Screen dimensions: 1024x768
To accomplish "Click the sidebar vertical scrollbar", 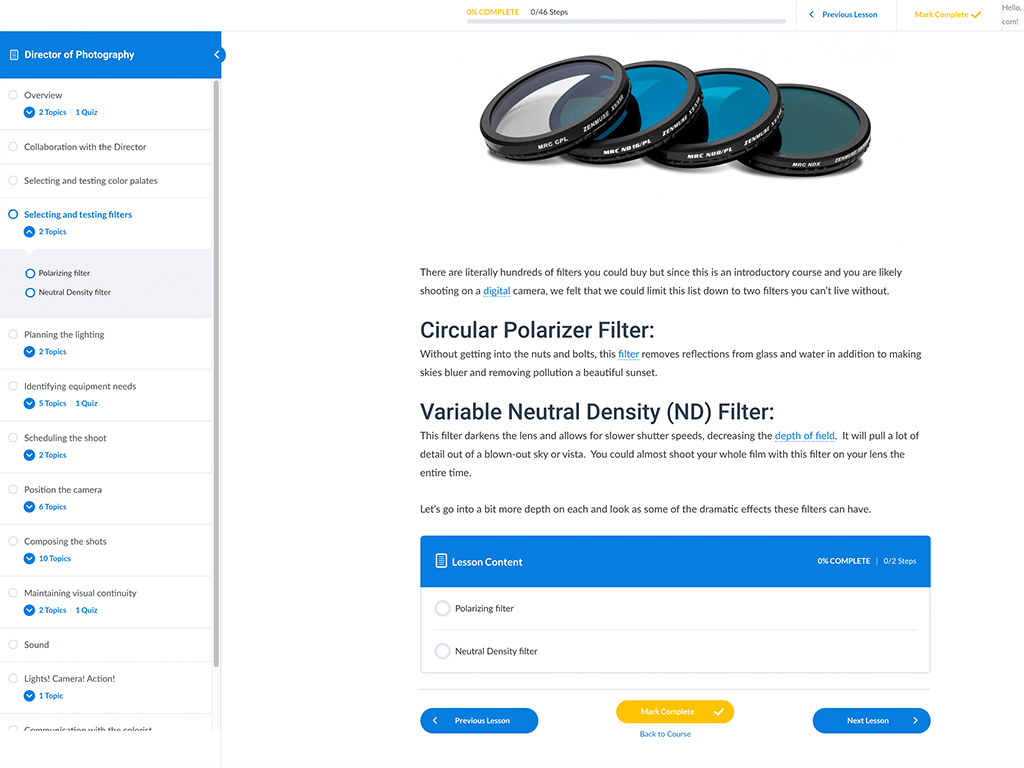I will tap(216, 373).
